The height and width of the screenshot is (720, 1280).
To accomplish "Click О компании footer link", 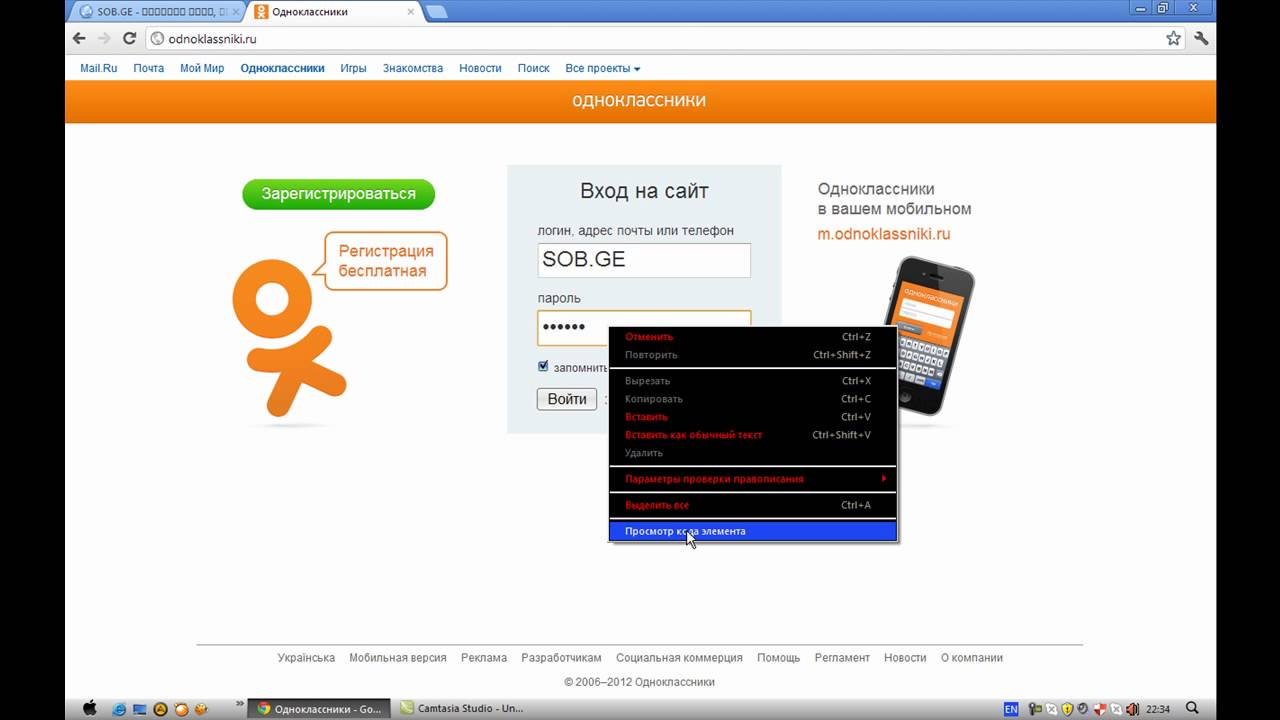I will [972, 658].
